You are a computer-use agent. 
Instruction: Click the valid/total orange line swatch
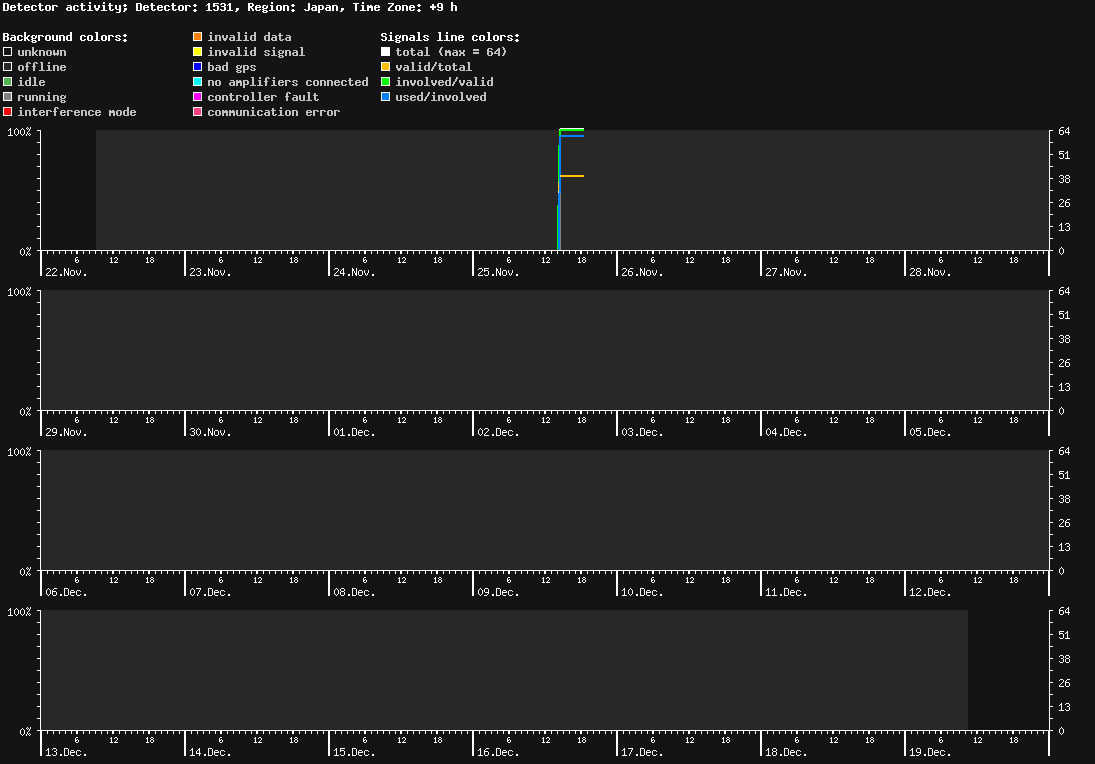[x=386, y=67]
